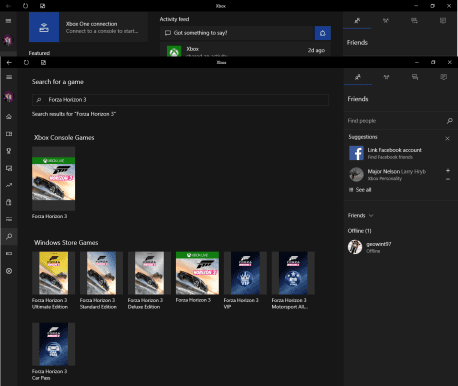This screenshot has width=458, height=386.
Task: Open Forza Horizon 3 Car Pass thumbnail
Action: (53, 344)
